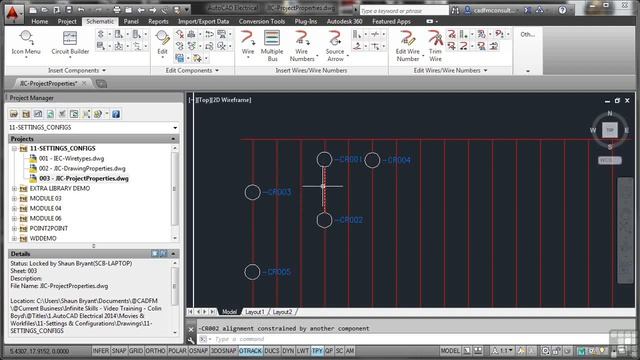Image resolution: width=640 pixels, height=360 pixels.
Task: Open the annotation scale 1:1 dropdown
Action: (x=503, y=351)
